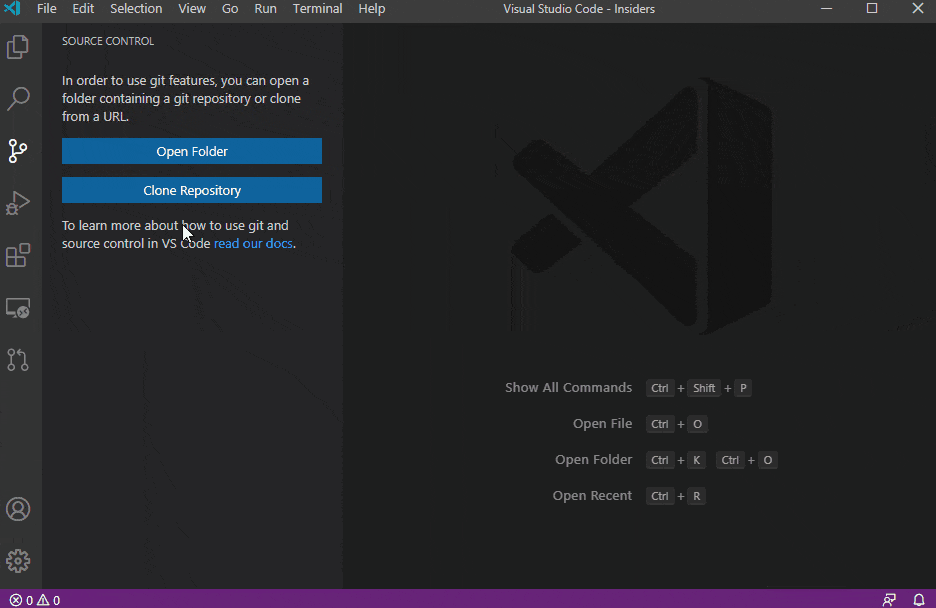Viewport: 936px width, 608px height.
Task: Open the Explorer view in the activity bar
Action: tap(18, 46)
